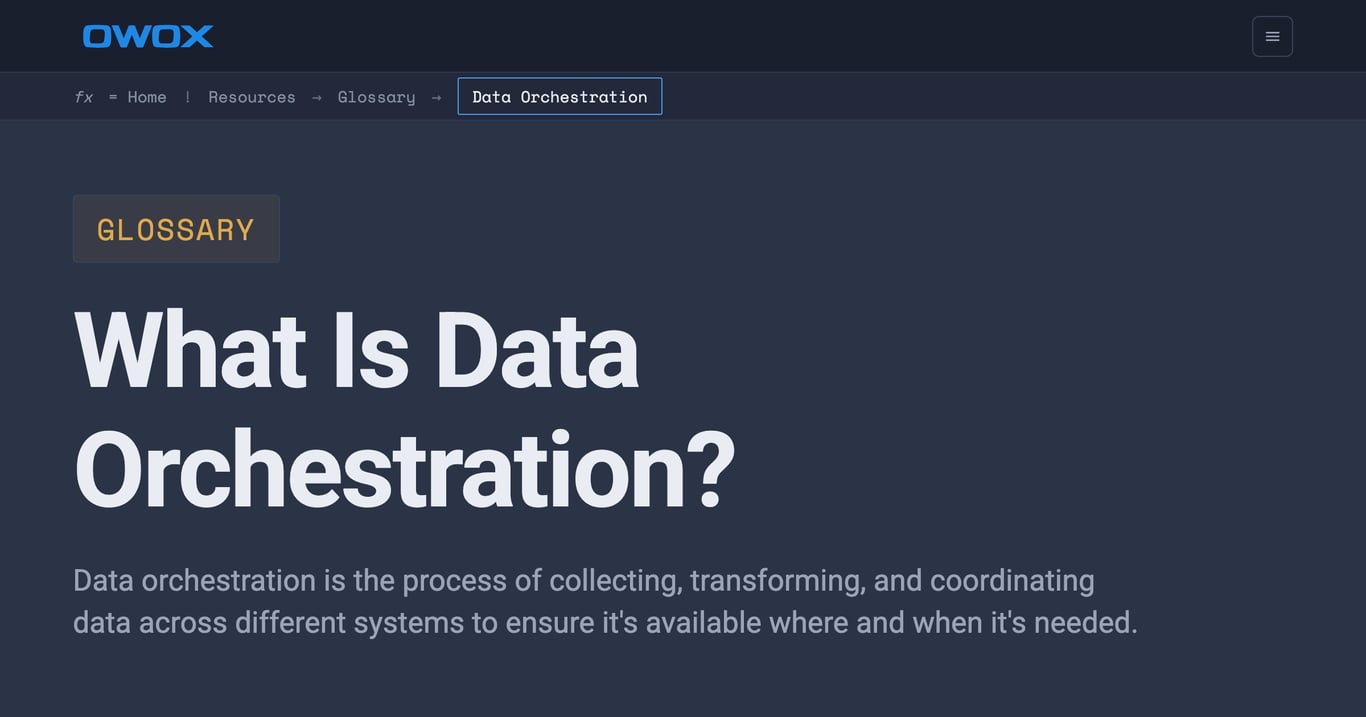Click the OWOX logo

click(148, 36)
